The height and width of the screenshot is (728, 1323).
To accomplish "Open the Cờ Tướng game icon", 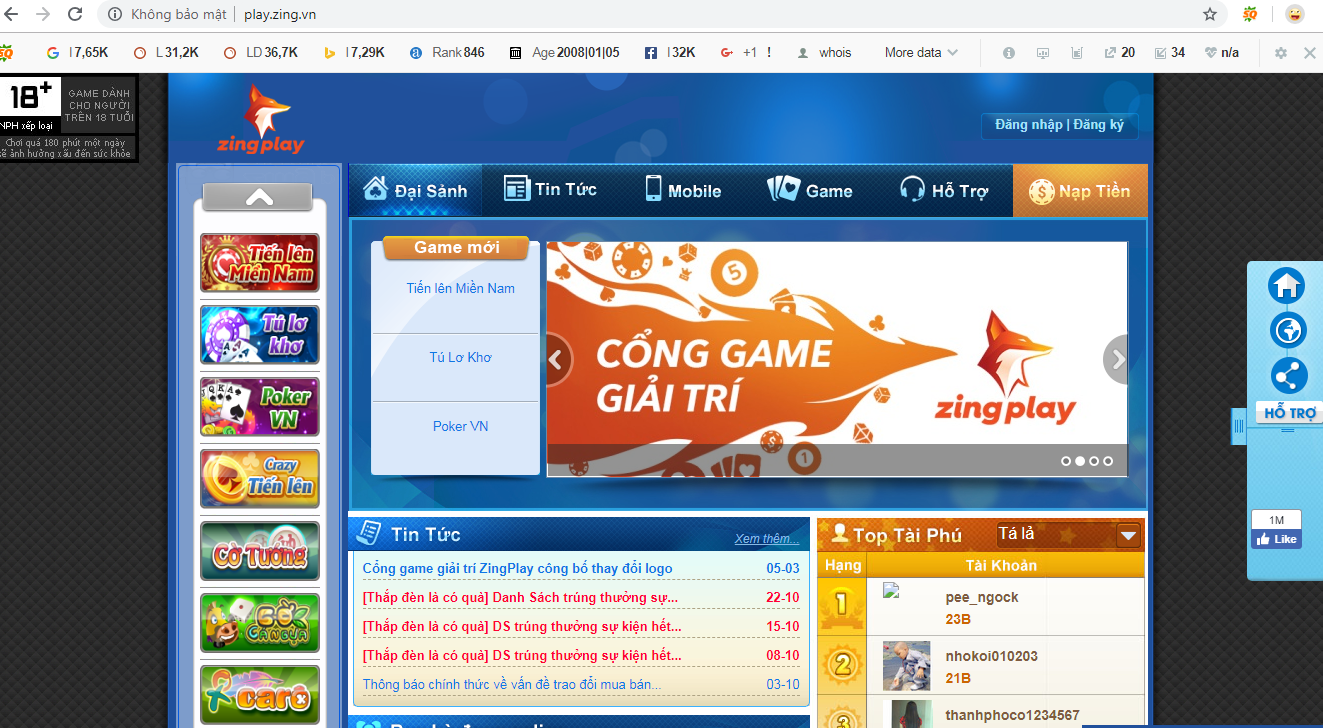I will click(260, 551).
